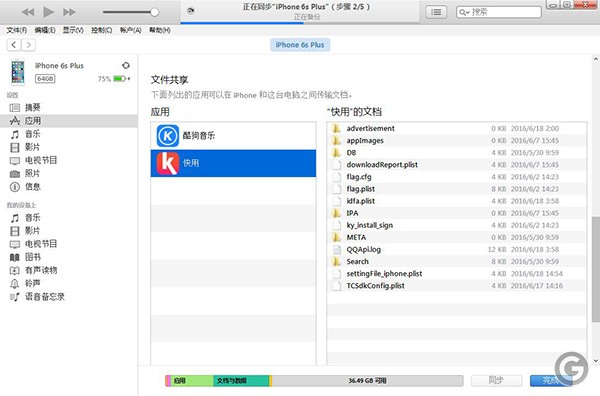Image resolution: width=600 pixels, height=396 pixels.
Task: Open 影片 under on-my-device section
Action: click(69, 231)
